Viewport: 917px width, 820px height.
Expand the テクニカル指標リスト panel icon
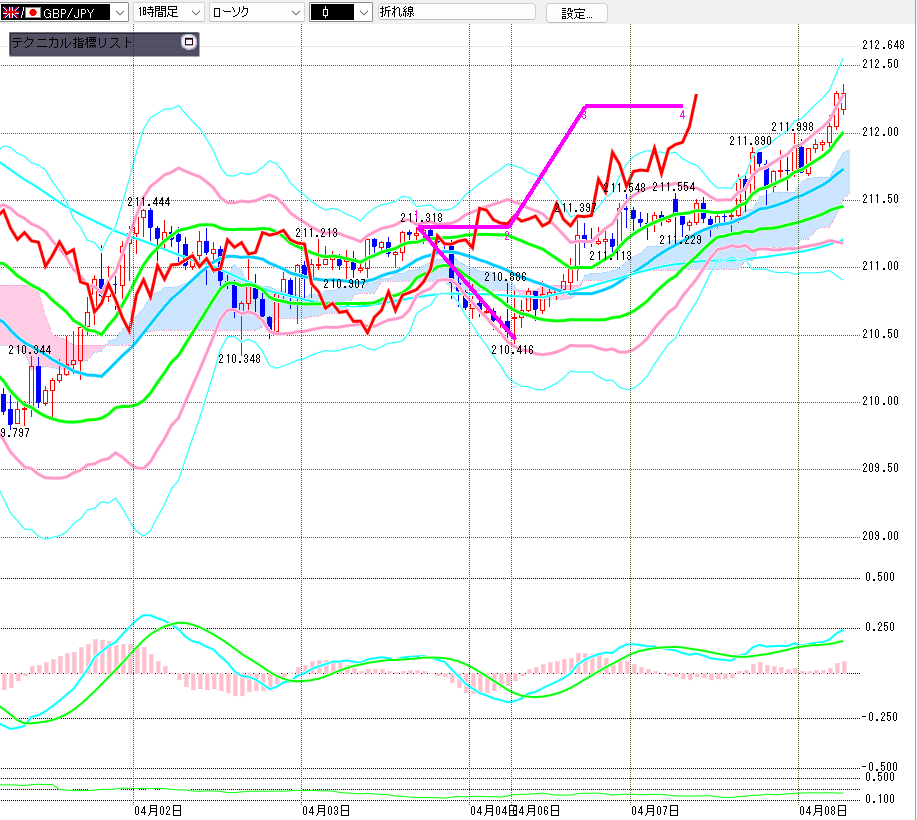(187, 43)
